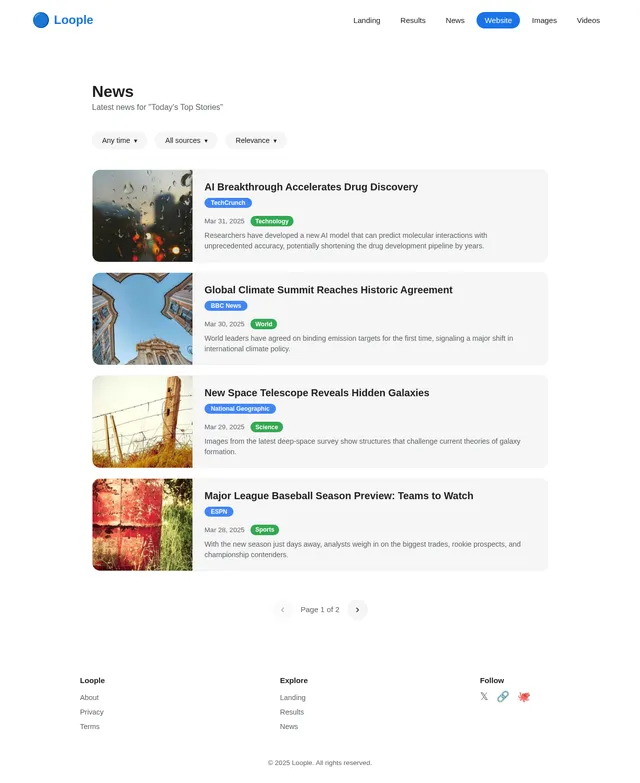
Task: Open the Terms footer link
Action: (90, 726)
